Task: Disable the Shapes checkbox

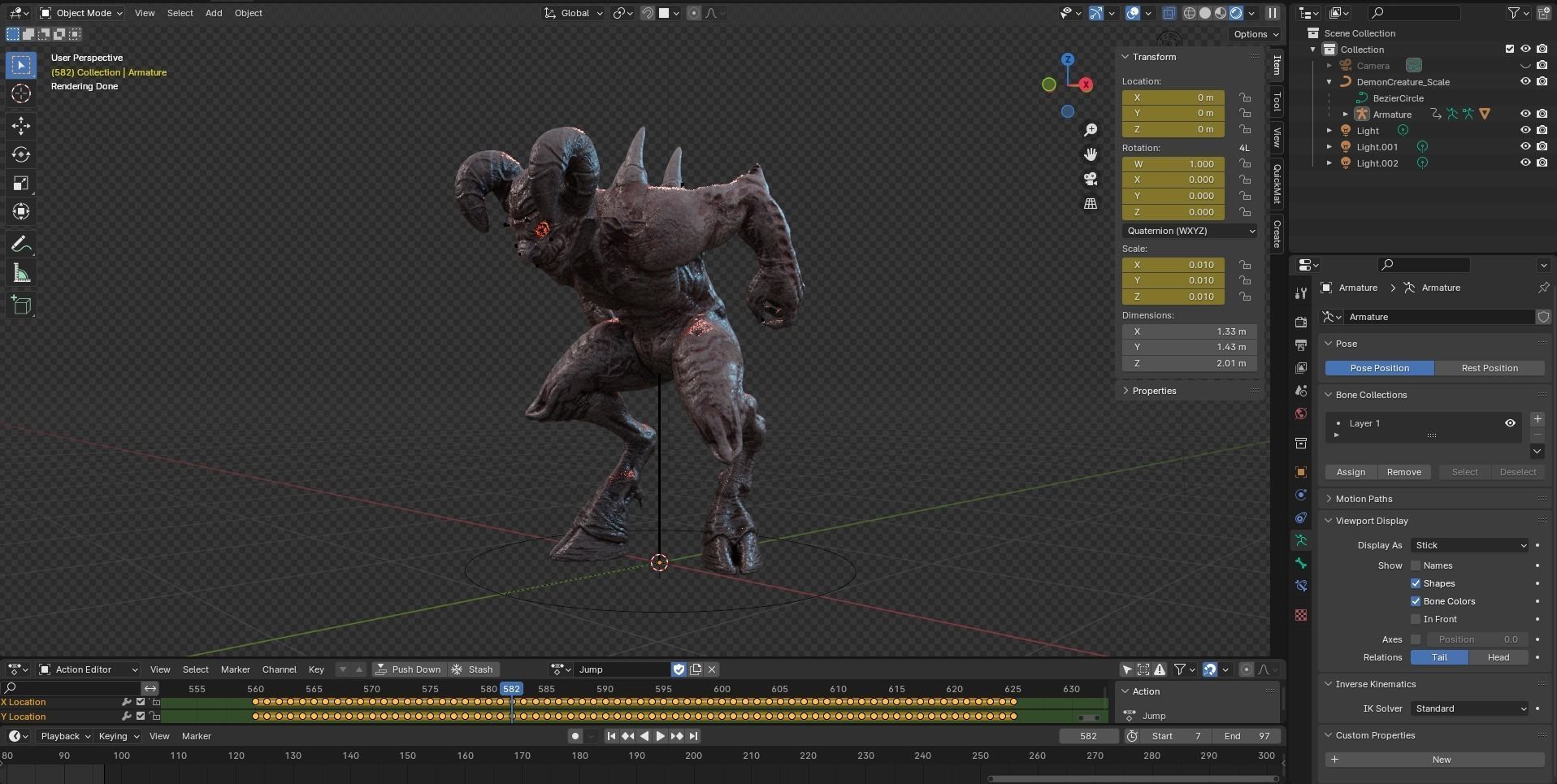Action: coord(1416,583)
